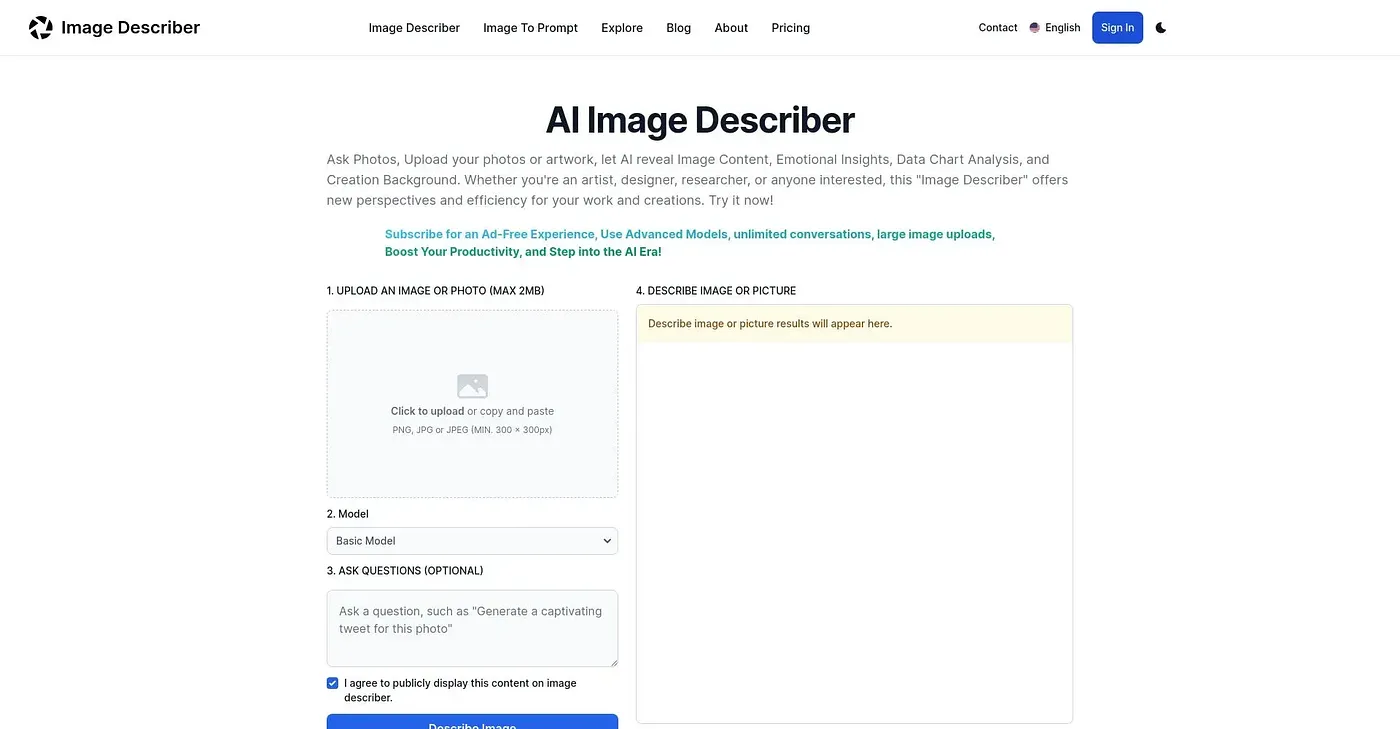Click the Contact link in header
Image resolution: width=1400 pixels, height=729 pixels.
click(998, 28)
